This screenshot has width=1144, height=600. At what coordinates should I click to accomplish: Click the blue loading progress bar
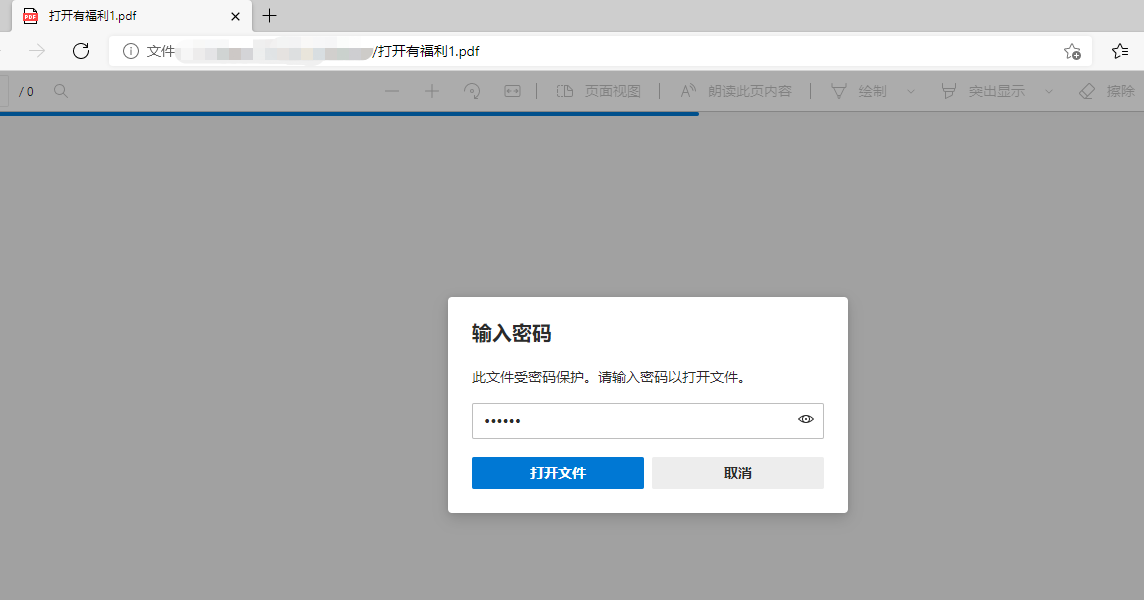(x=350, y=113)
